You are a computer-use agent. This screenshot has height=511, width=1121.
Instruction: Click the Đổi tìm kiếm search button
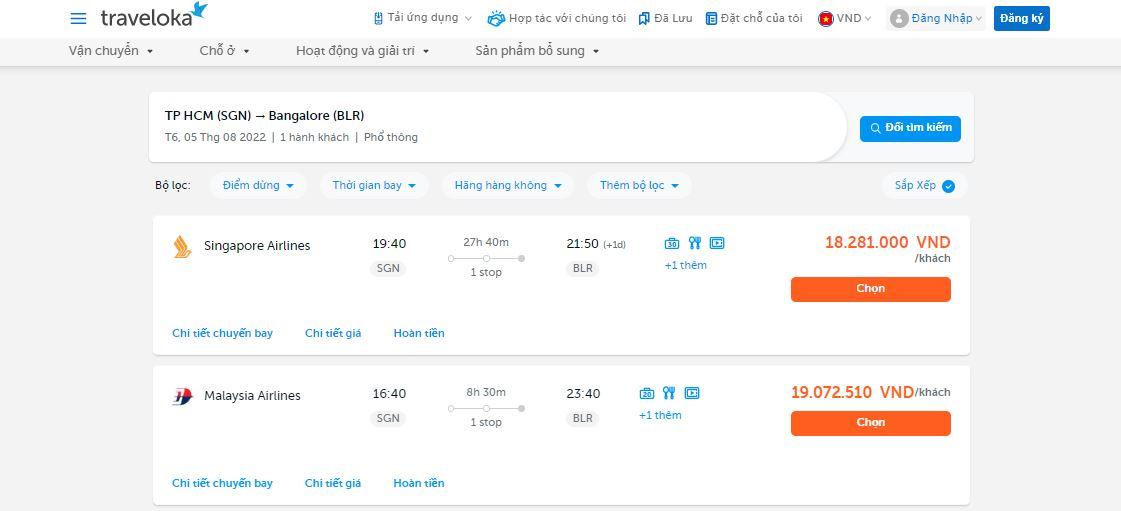(910, 129)
